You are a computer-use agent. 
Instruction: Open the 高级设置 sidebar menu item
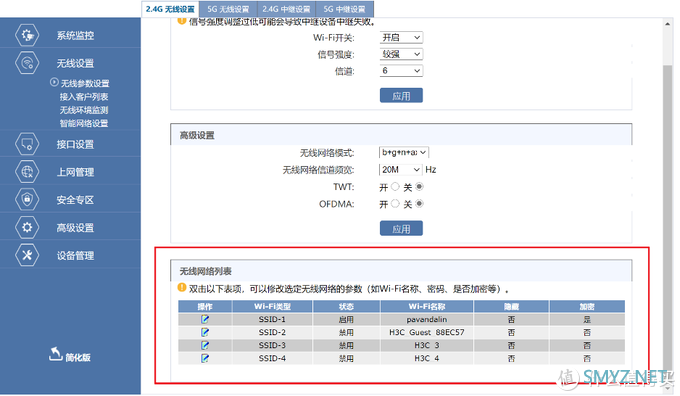[75, 228]
